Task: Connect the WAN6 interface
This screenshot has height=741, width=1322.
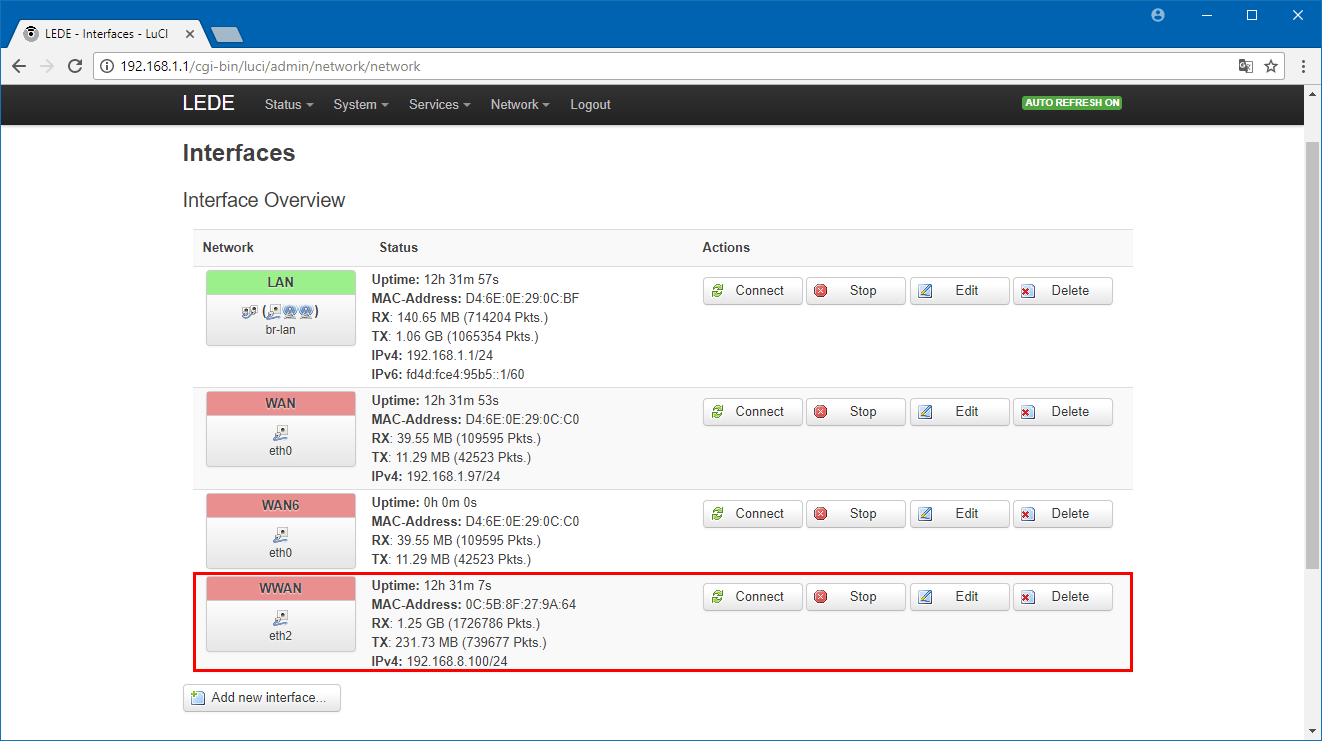Action: click(753, 514)
